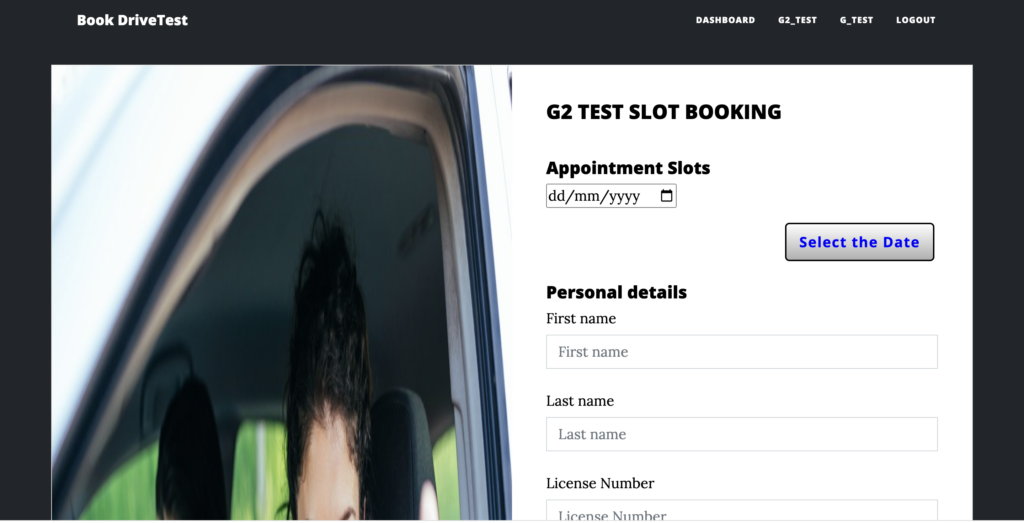The height and width of the screenshot is (523, 1024).
Task: Select the mm month segment of date
Action: (x=586, y=197)
